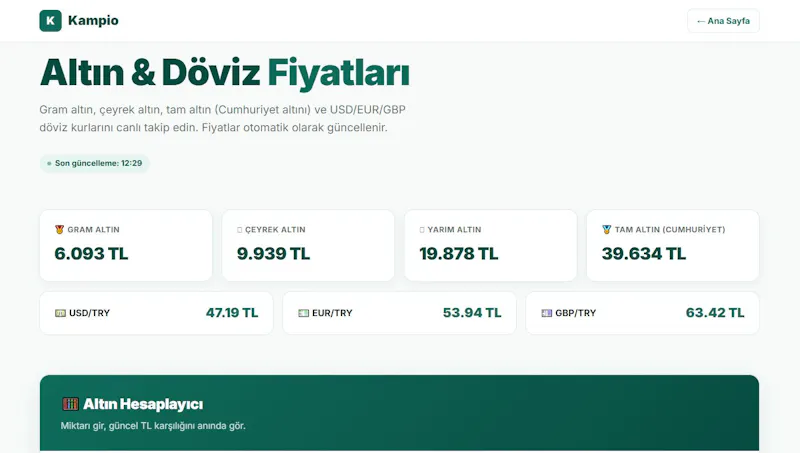This screenshot has width=800, height=453.
Task: Click the EUR/TRY banknote icon
Action: click(x=304, y=313)
